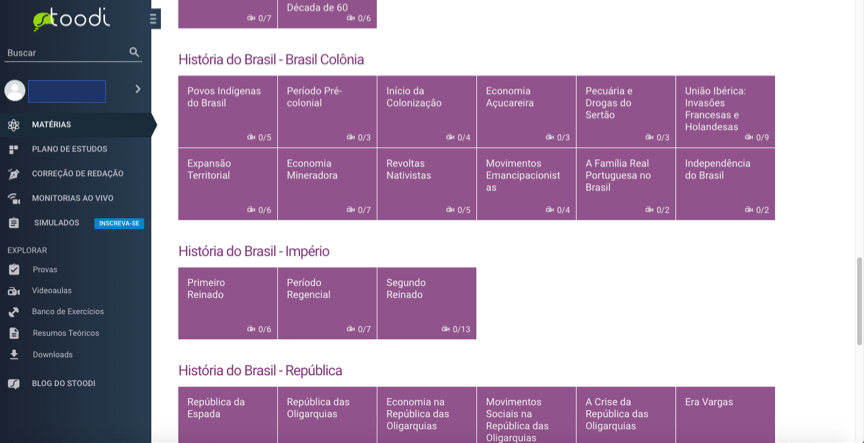Click the user profile avatar
Screen dimensions: 864x443
point(14,91)
